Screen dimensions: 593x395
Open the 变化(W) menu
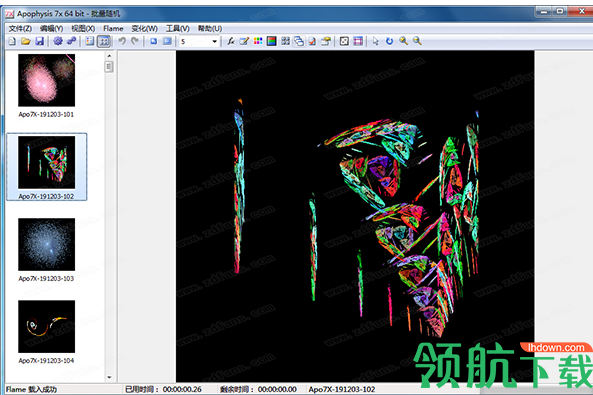point(144,28)
